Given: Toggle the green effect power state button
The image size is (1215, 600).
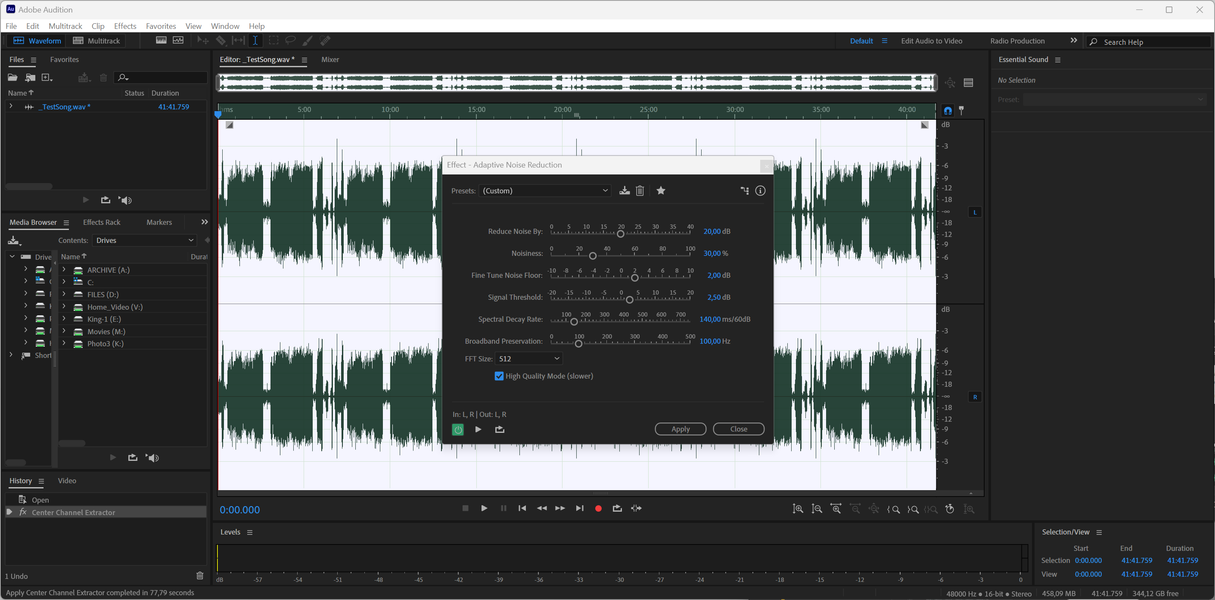Looking at the screenshot, I should click(458, 430).
